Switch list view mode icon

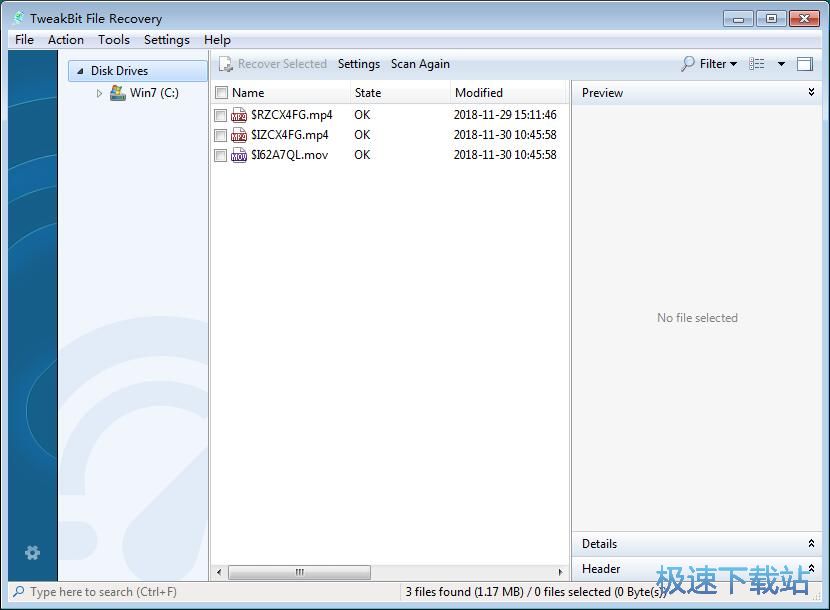[757, 64]
